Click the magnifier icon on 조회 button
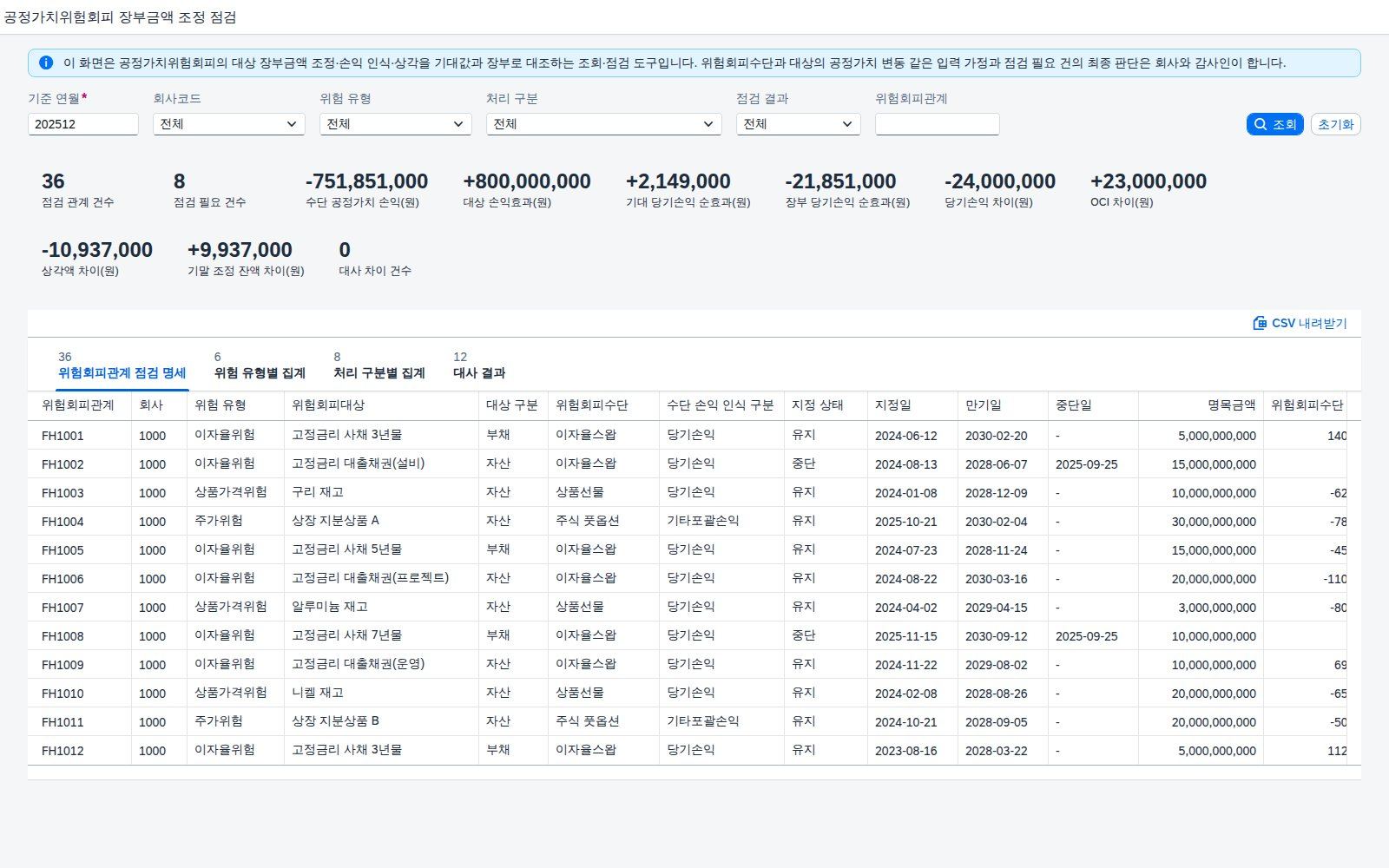Viewport: 1389px width, 868px height. pos(1261,124)
